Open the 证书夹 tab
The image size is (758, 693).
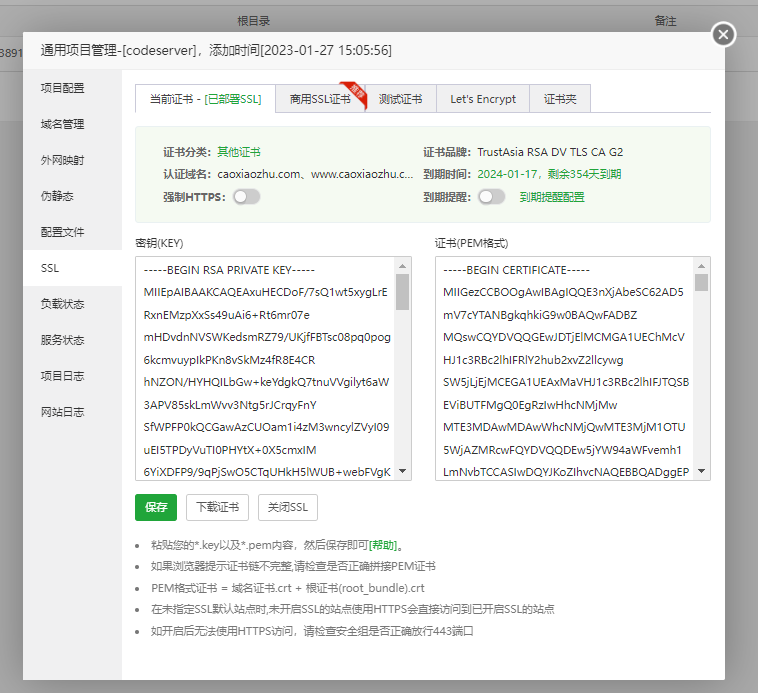pyautogui.click(x=560, y=99)
